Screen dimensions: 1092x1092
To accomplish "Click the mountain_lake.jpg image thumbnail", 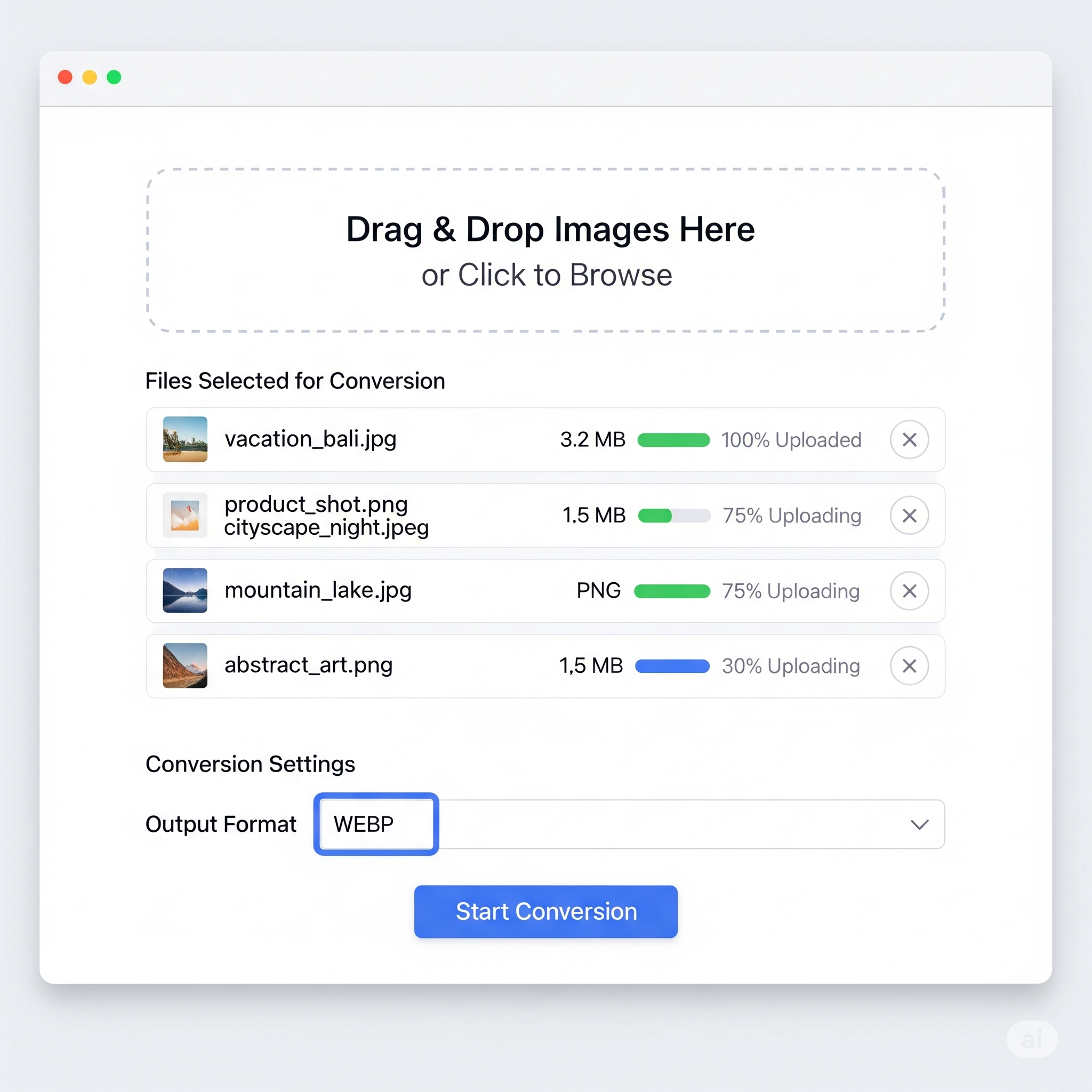I will [x=185, y=591].
